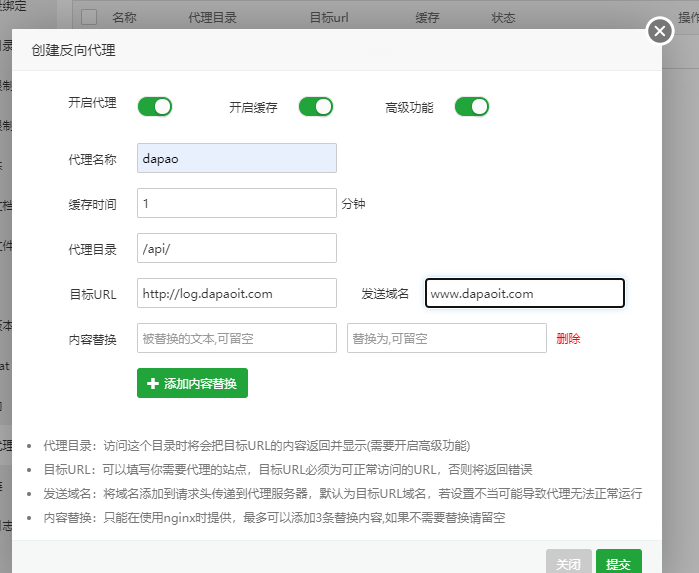Screen dimensions: 699x573
Task: Focus the 缓存时间 field with value 1
Action: pyautogui.click(x=237, y=203)
